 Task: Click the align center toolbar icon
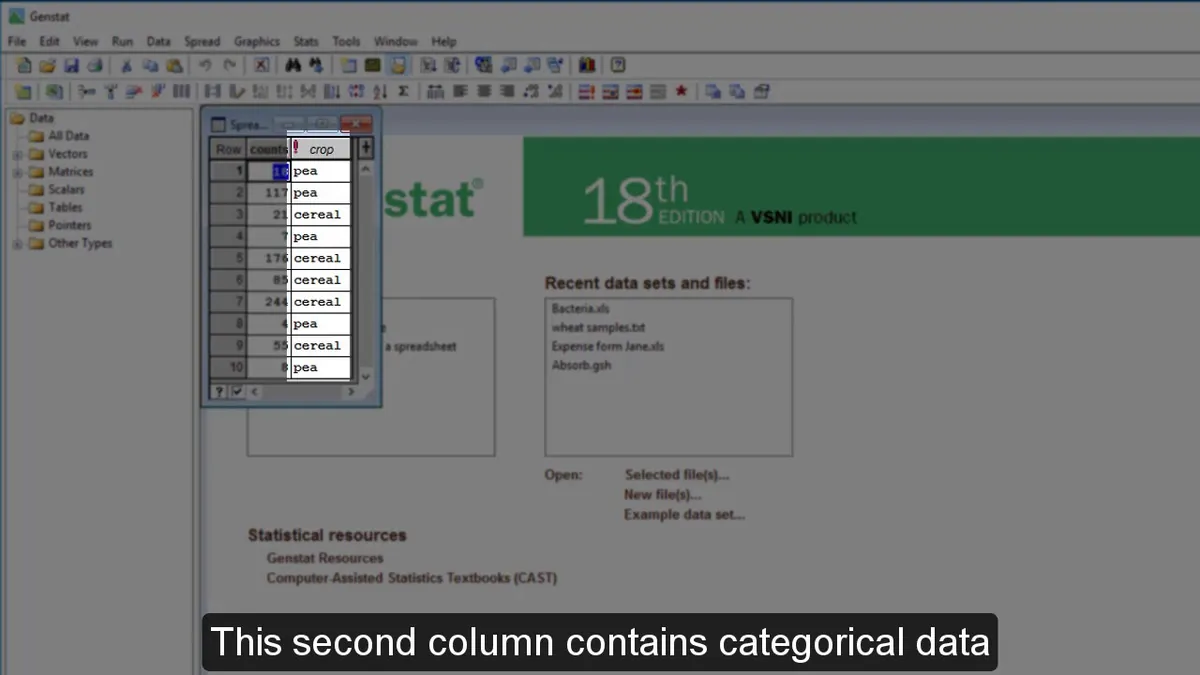pyautogui.click(x=484, y=92)
